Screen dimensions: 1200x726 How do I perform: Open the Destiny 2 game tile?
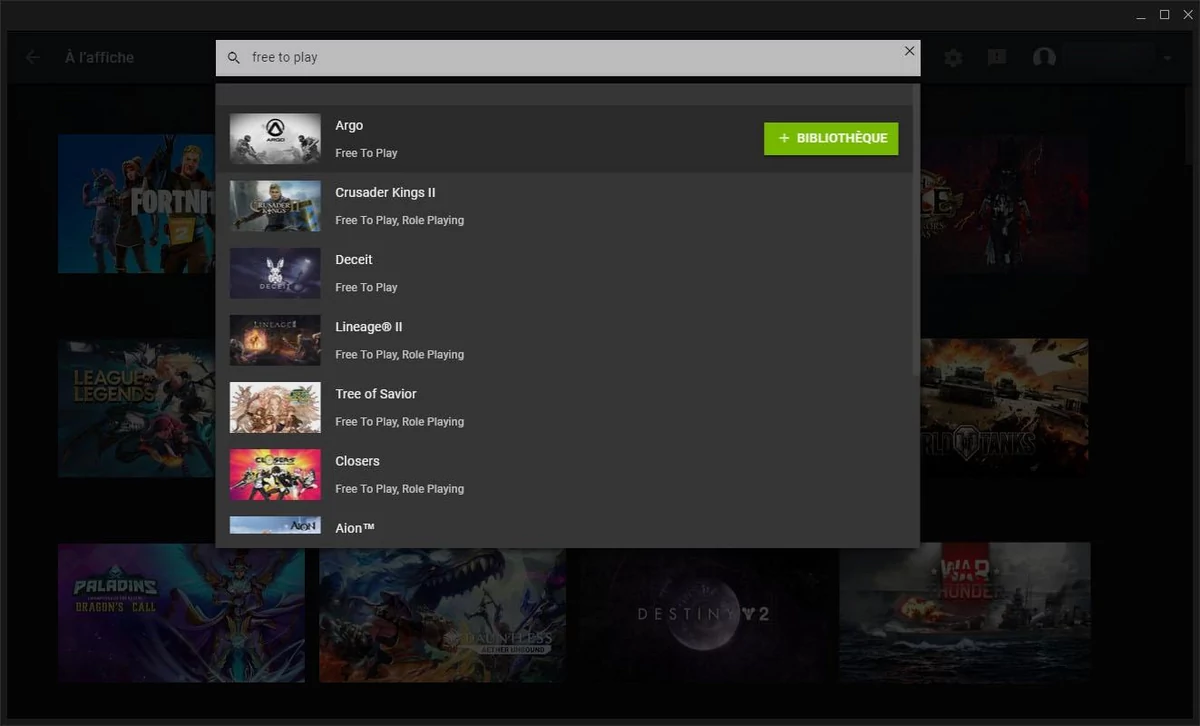[x=703, y=616]
